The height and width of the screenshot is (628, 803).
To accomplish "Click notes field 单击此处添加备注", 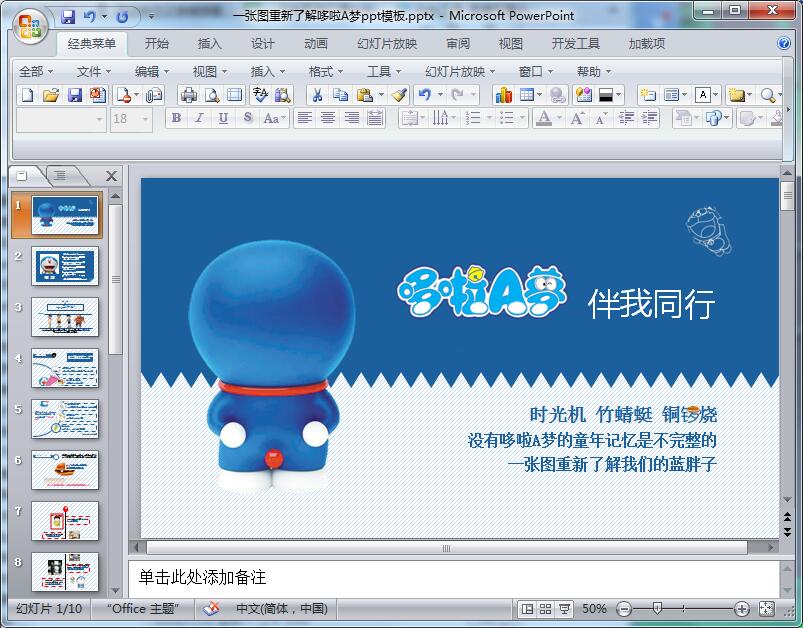I will [x=454, y=578].
